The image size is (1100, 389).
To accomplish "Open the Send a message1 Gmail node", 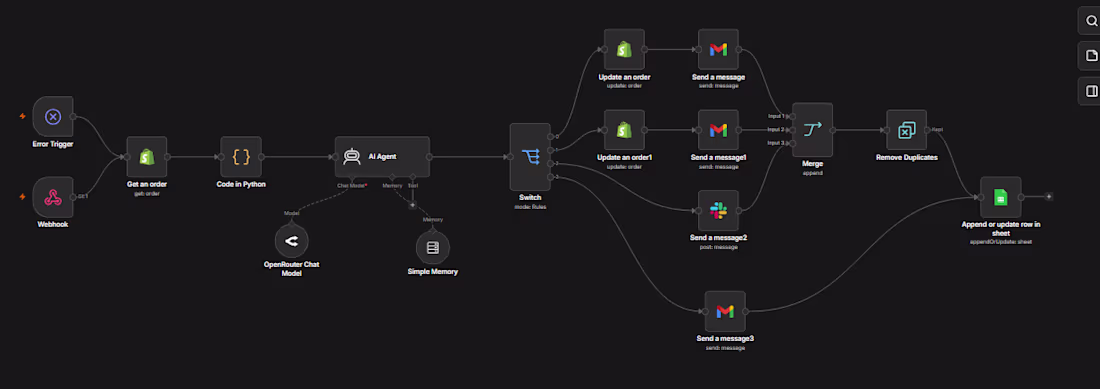I will coord(718,130).
